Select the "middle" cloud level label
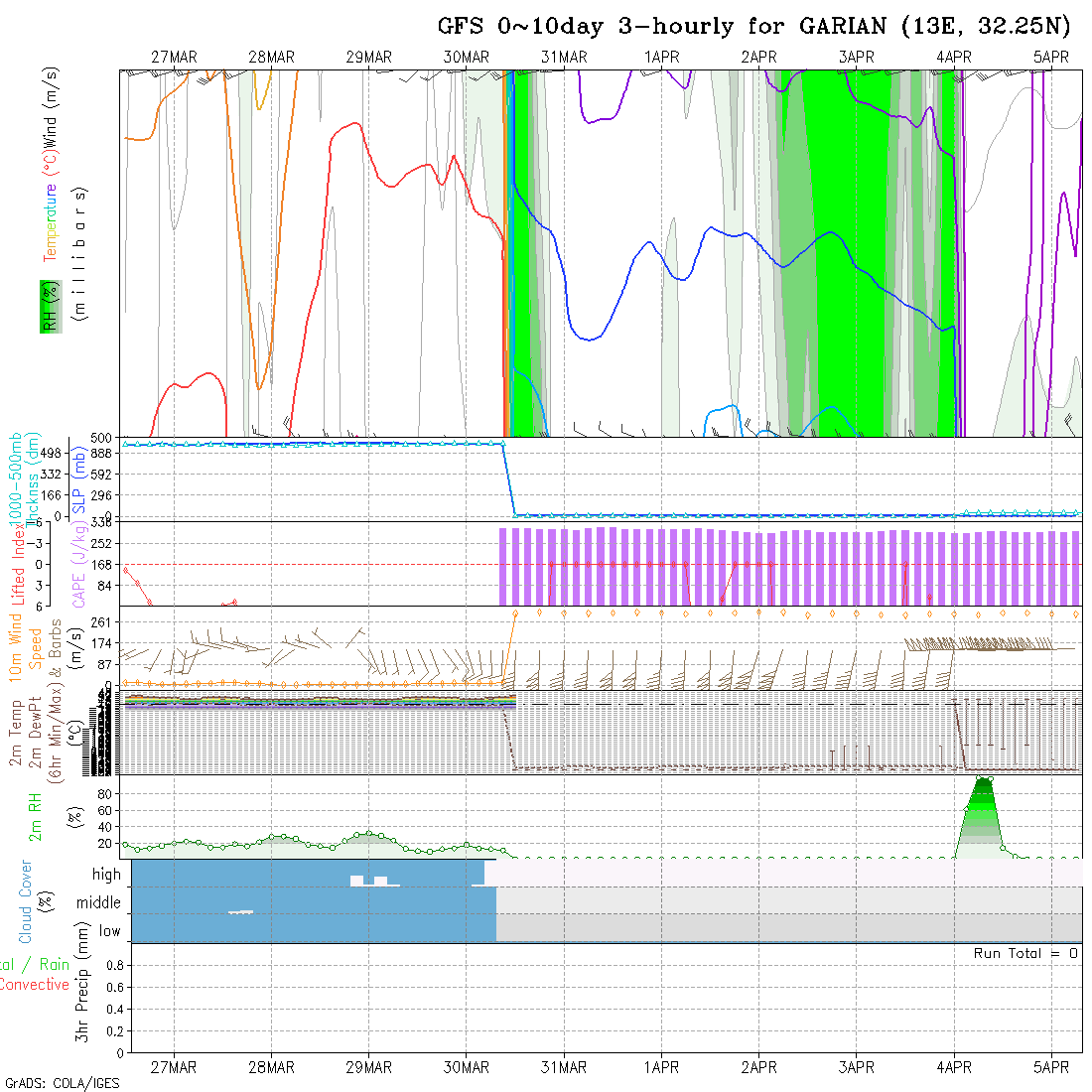The width and height of the screenshot is (1092, 1092). (98, 902)
